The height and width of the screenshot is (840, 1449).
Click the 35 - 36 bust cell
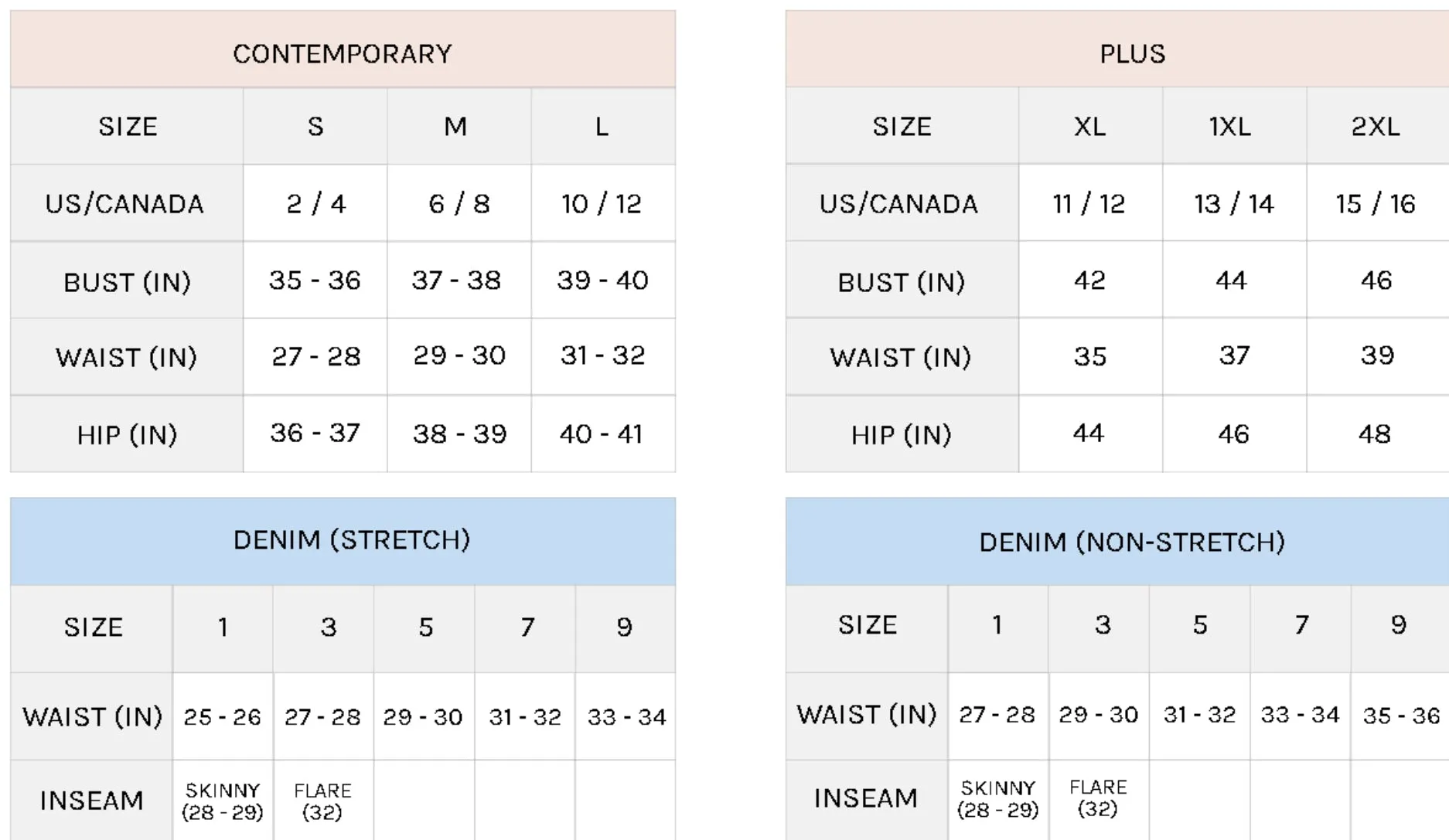(x=315, y=280)
